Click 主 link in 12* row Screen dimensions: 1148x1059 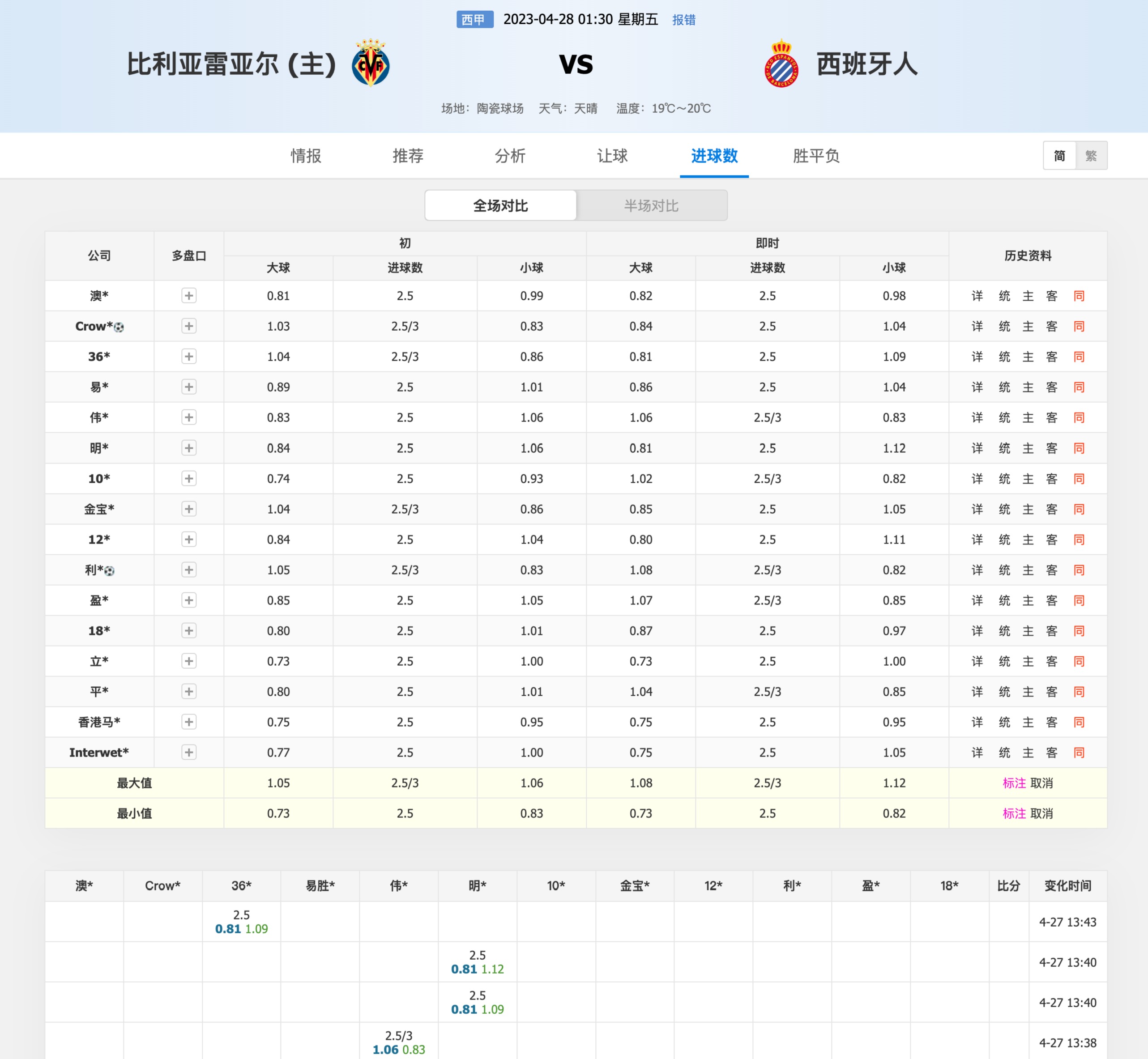point(1028,539)
